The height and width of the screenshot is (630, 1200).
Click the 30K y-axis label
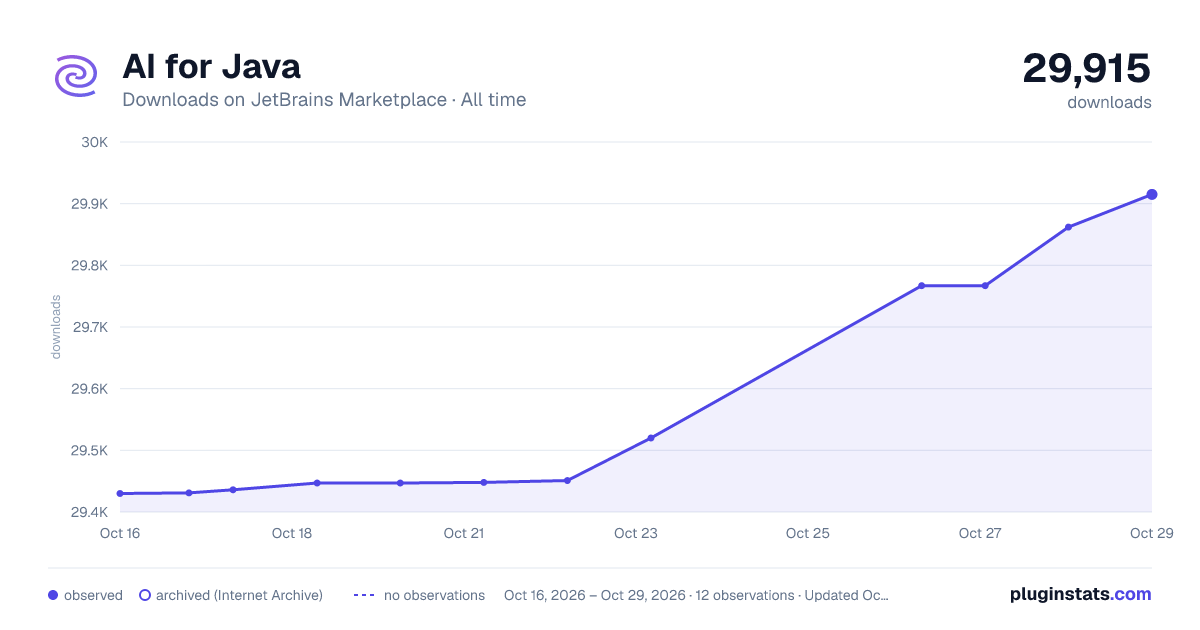point(95,142)
